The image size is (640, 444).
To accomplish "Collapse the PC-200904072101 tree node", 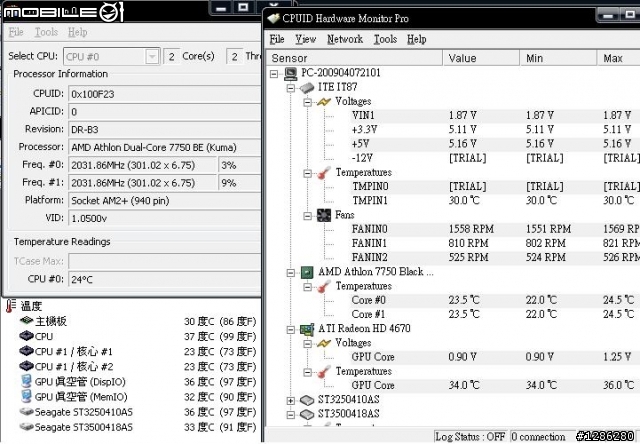I will [x=274, y=74].
